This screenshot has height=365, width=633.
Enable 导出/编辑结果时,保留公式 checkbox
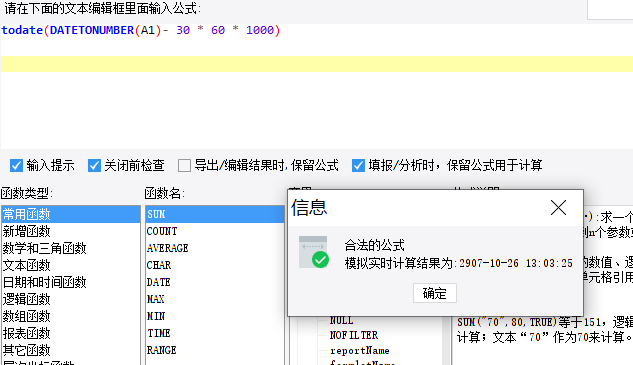tap(184, 165)
